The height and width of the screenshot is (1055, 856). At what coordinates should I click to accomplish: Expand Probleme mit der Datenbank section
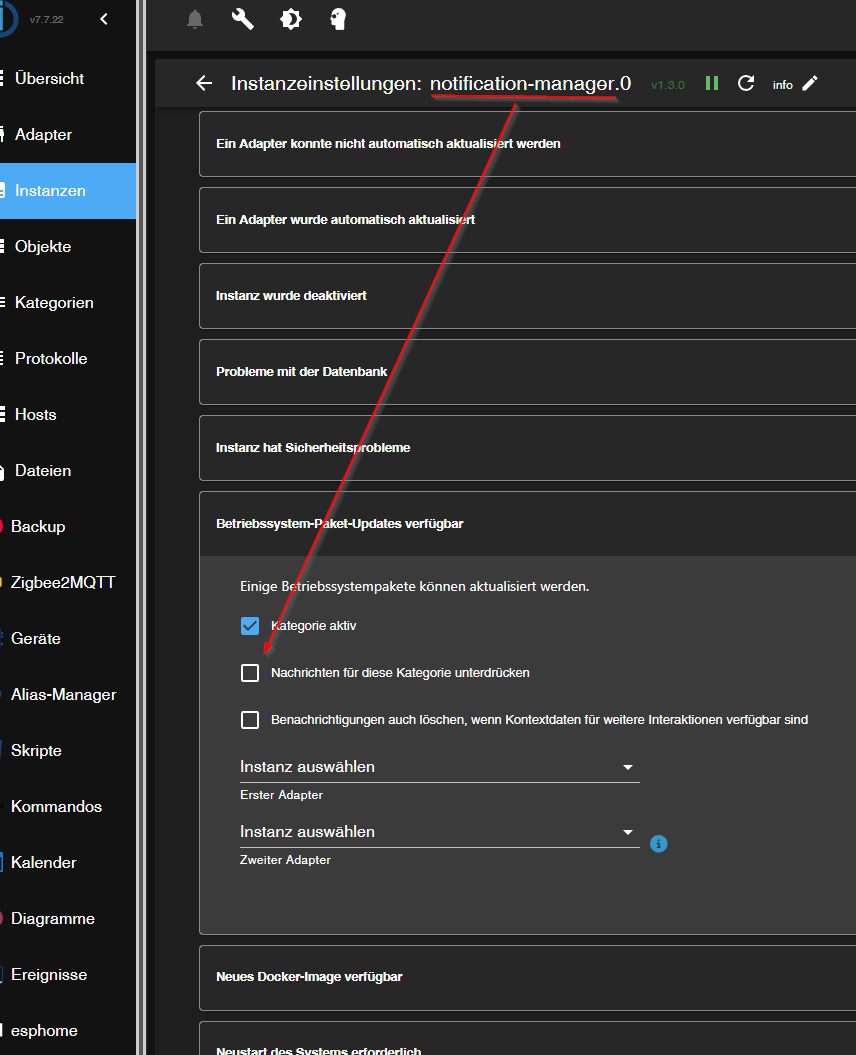point(528,372)
